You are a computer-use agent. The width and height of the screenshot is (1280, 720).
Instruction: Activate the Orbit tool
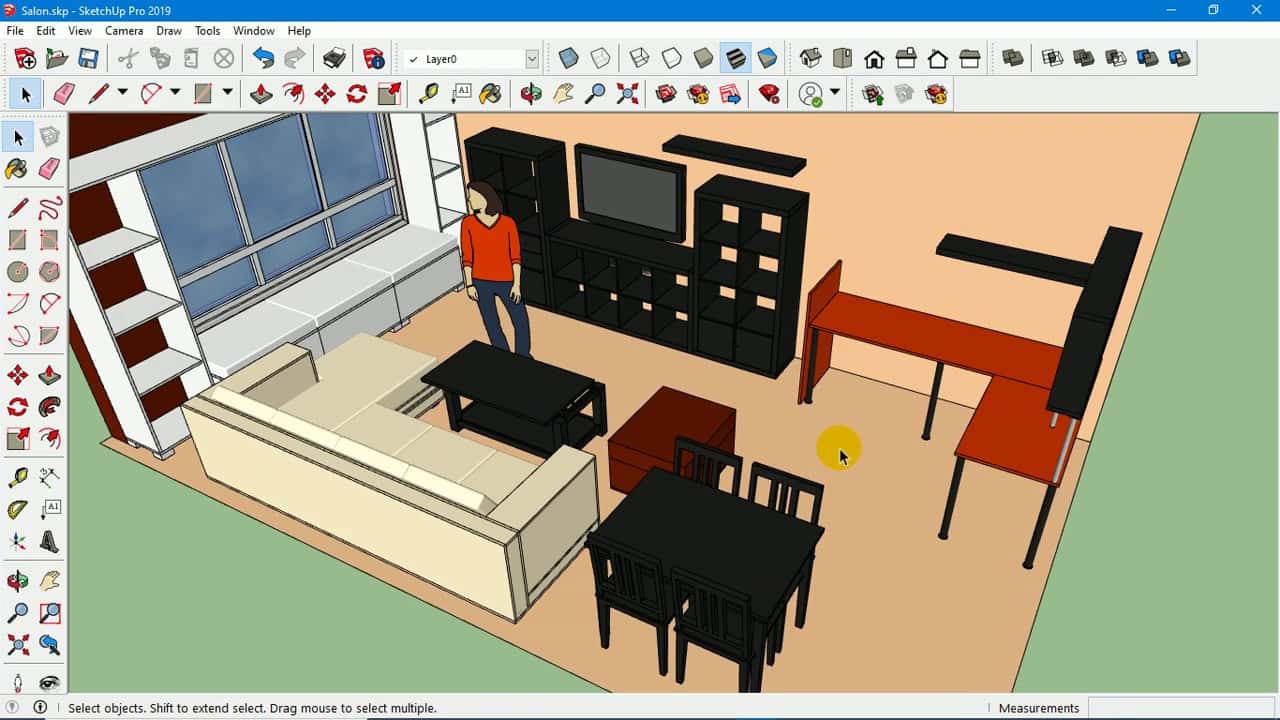pos(529,93)
